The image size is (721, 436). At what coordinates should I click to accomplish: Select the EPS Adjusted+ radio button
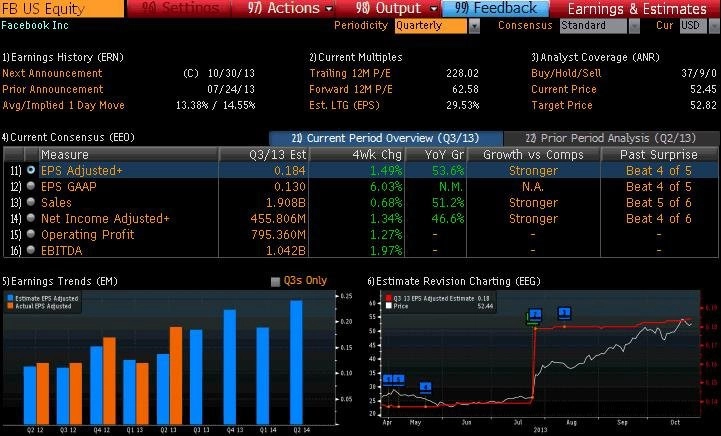pyautogui.click(x=30, y=171)
